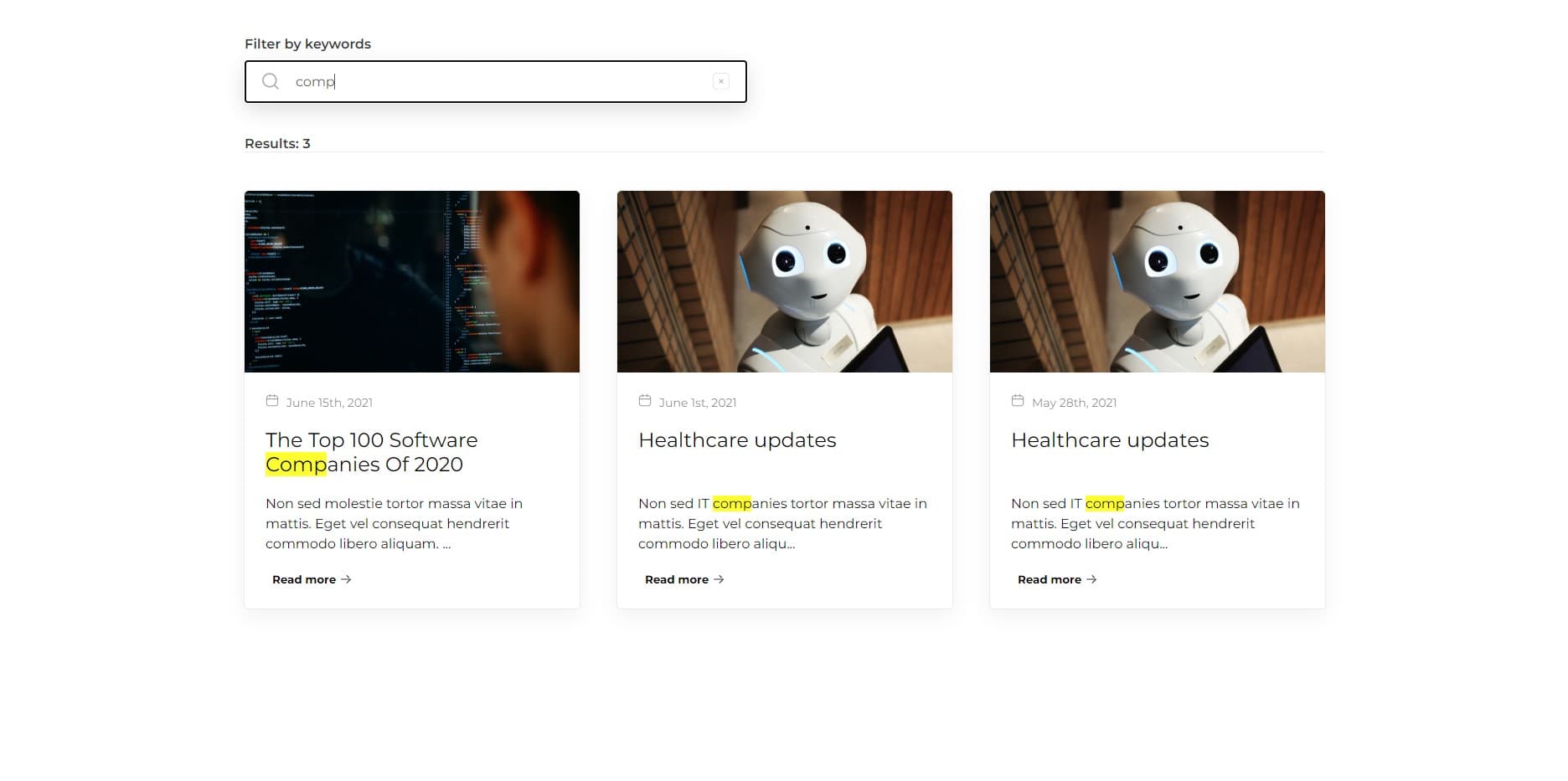Click Read more text under the Software Companies article

point(303,579)
